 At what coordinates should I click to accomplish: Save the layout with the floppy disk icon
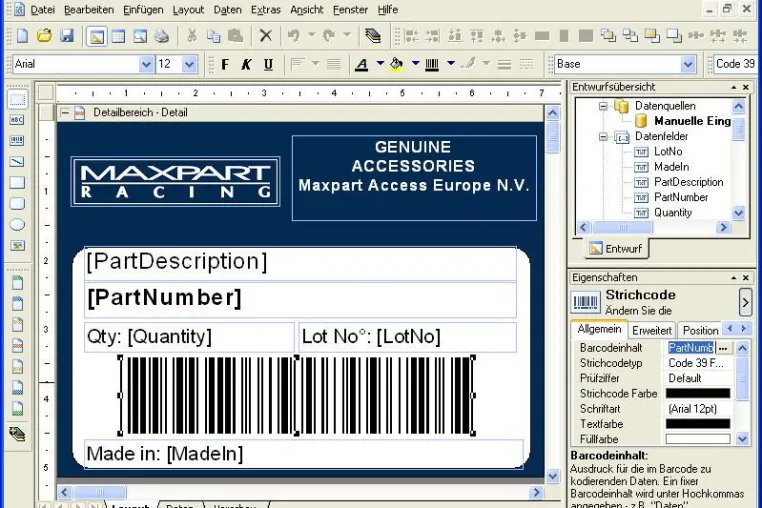(x=67, y=36)
